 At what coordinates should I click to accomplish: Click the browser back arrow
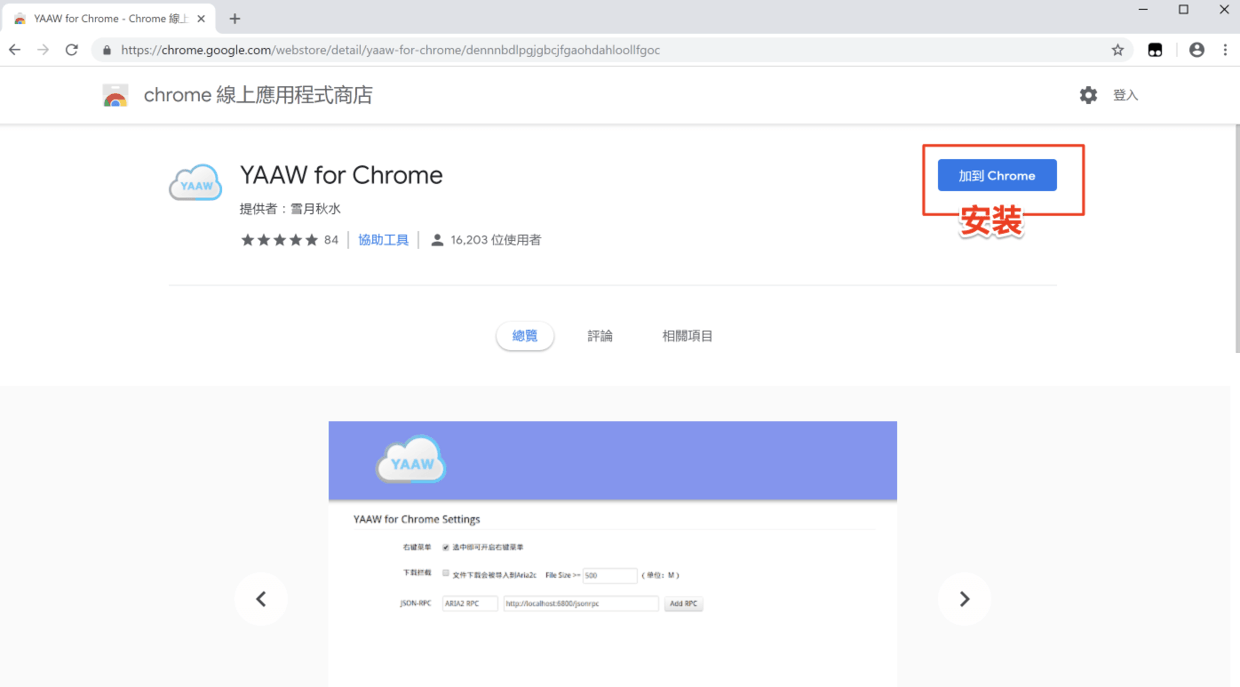pyautogui.click(x=15, y=50)
